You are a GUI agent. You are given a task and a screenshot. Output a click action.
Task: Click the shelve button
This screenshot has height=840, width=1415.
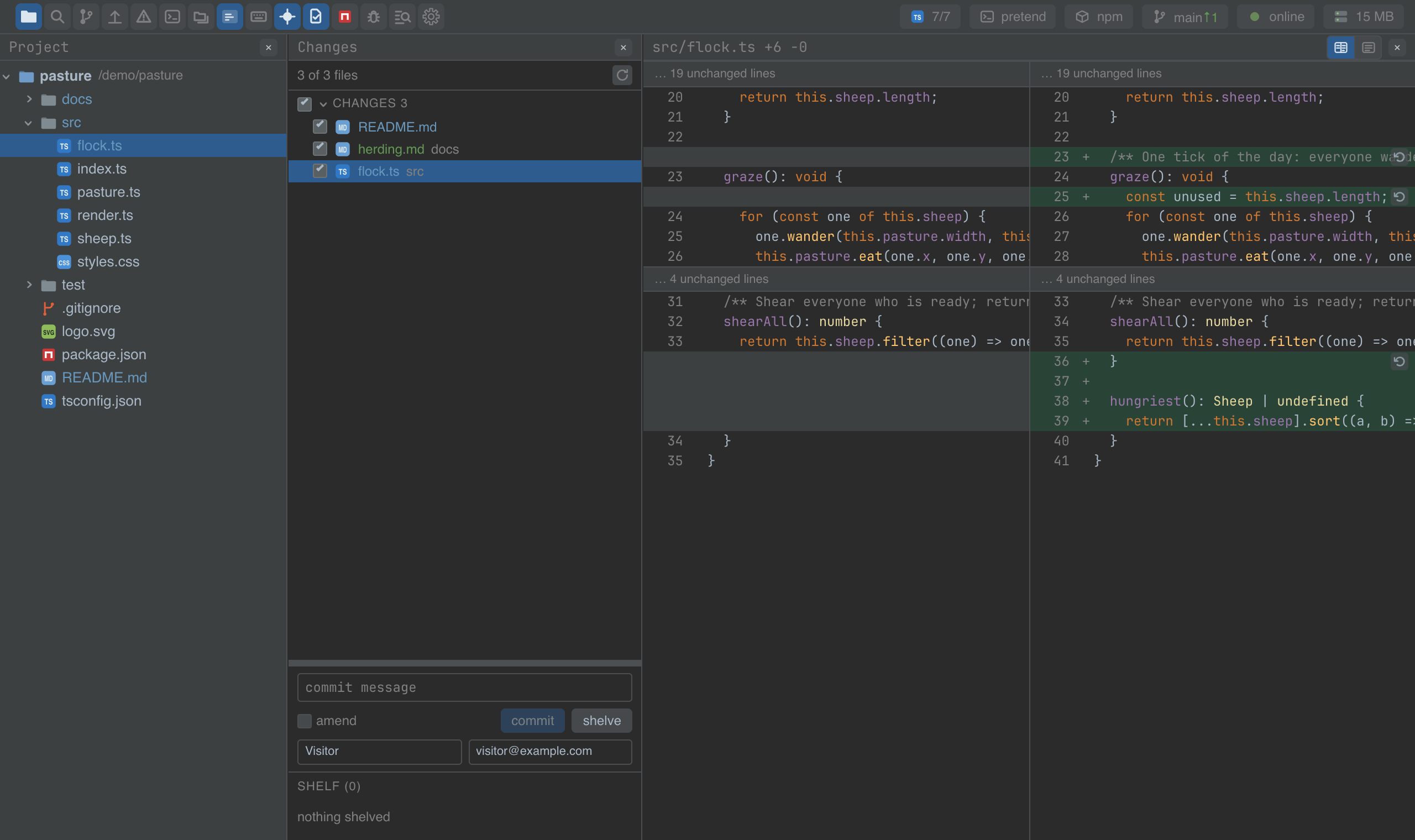point(602,721)
